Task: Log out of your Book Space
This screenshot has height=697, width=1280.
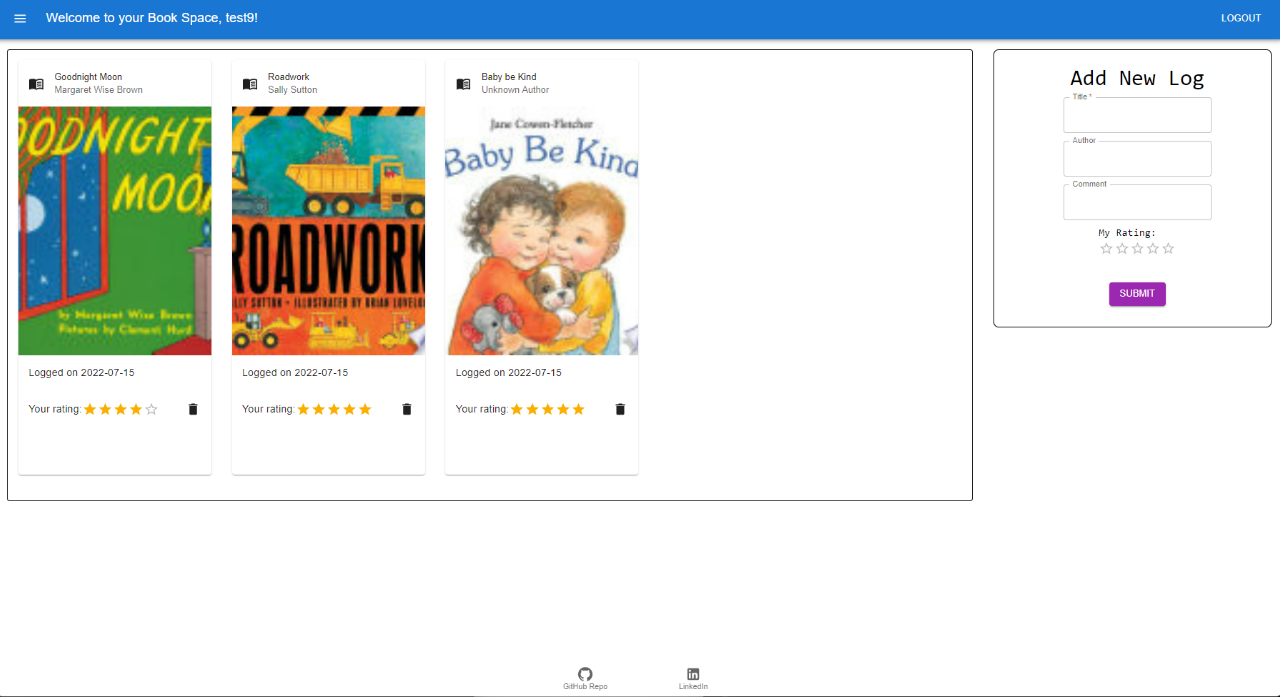Action: coord(1240,17)
